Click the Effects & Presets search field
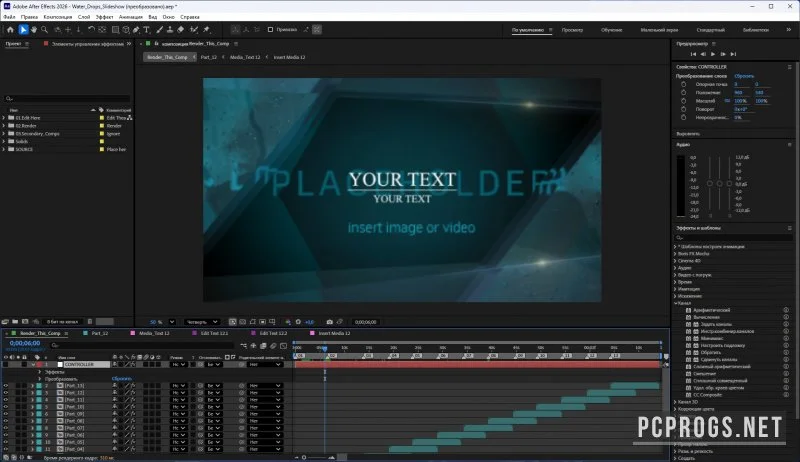 pos(733,238)
